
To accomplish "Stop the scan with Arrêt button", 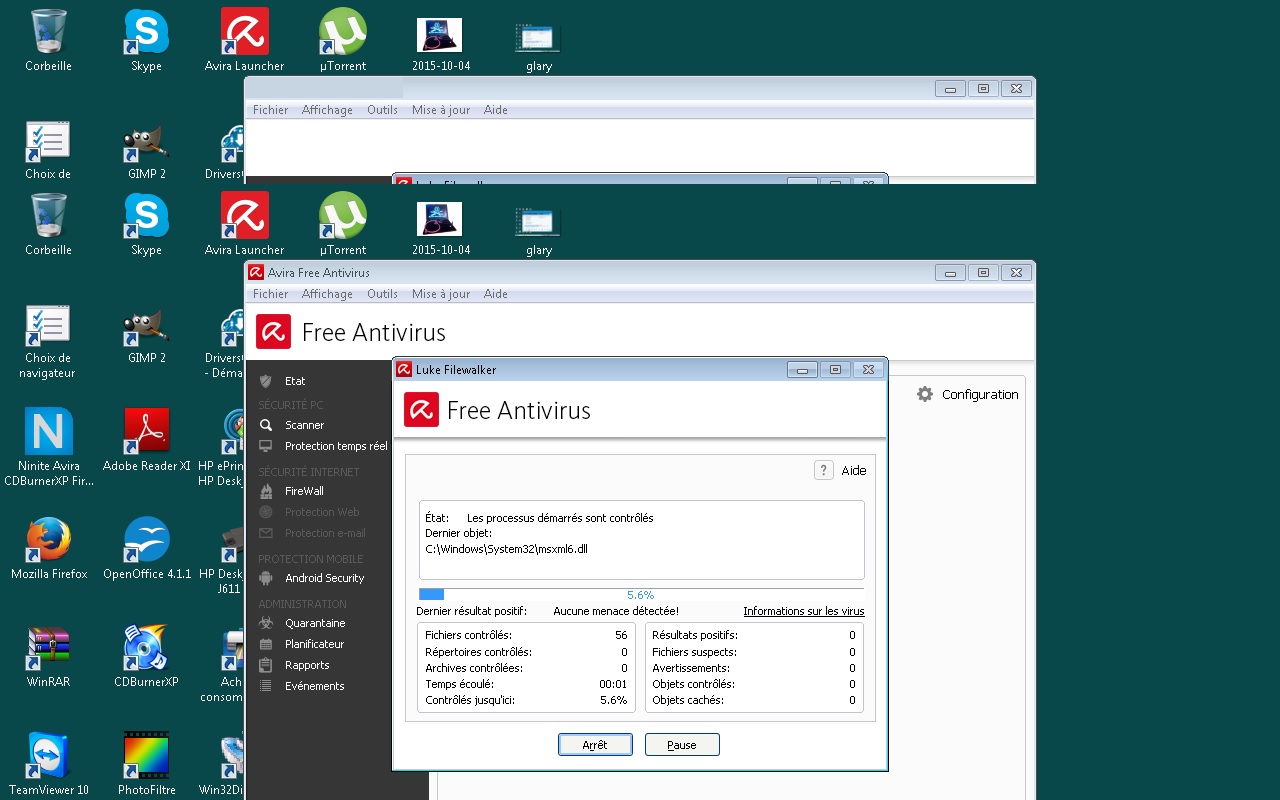I will (x=595, y=745).
